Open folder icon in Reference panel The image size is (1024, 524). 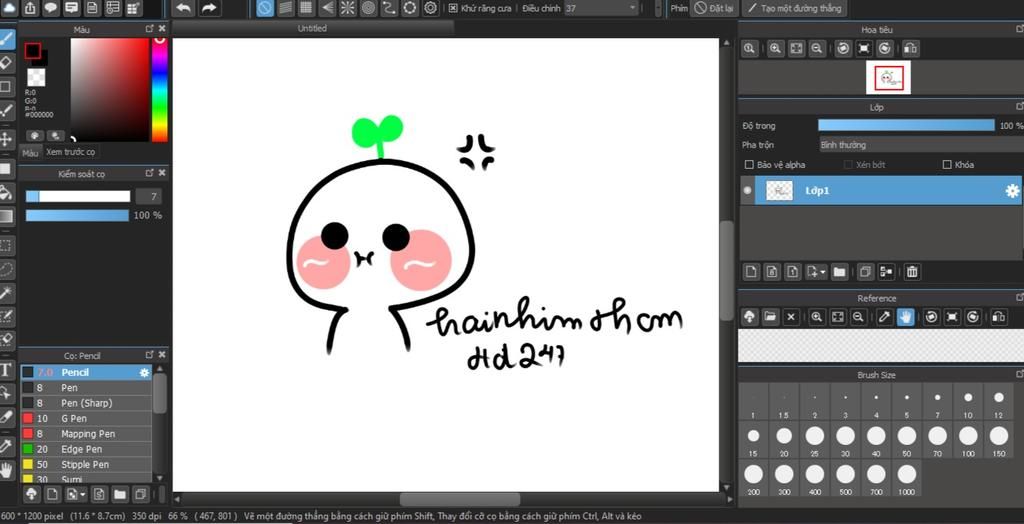click(771, 317)
